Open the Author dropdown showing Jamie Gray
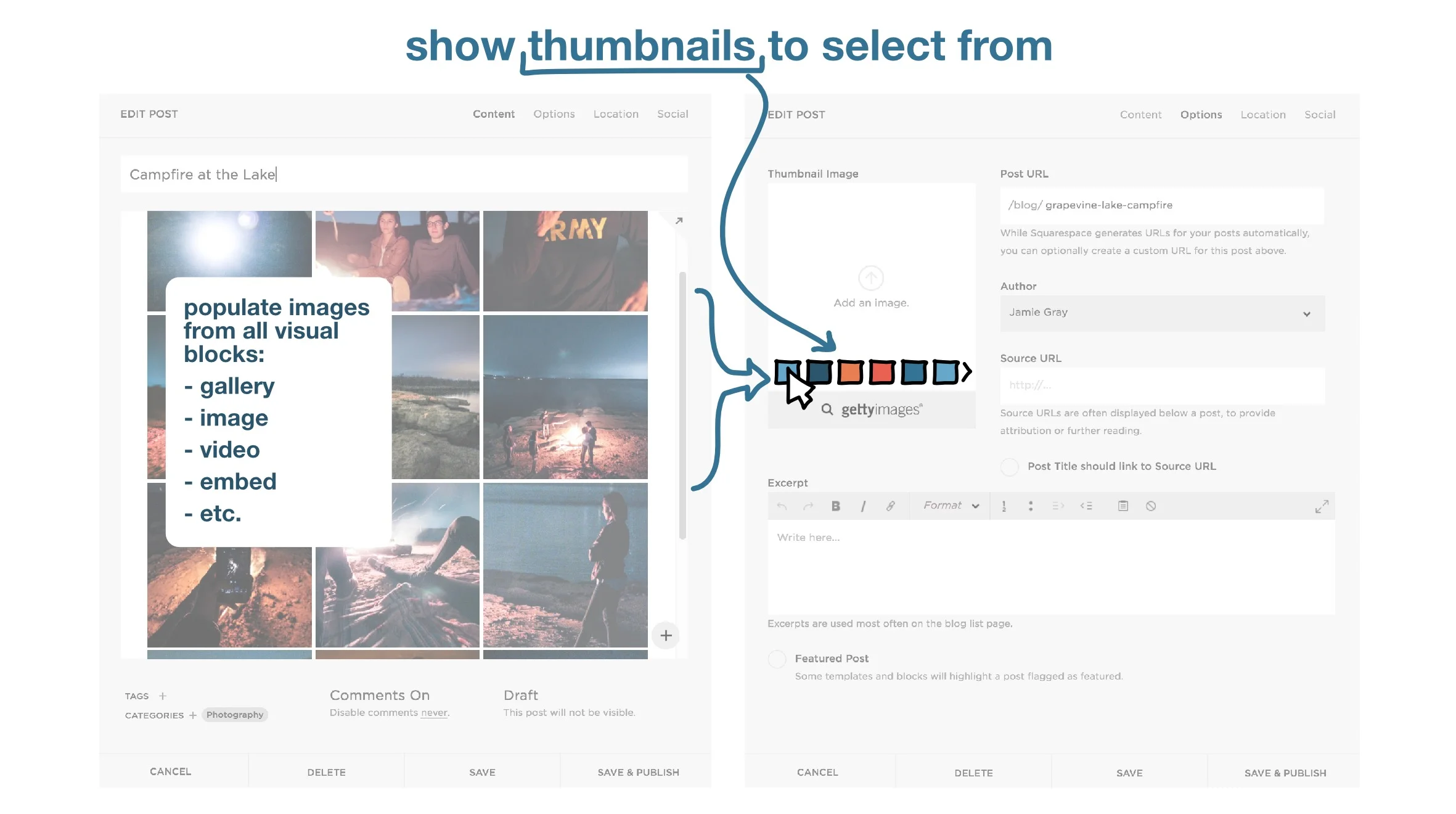This screenshot has width=1456, height=814. [x=1162, y=313]
